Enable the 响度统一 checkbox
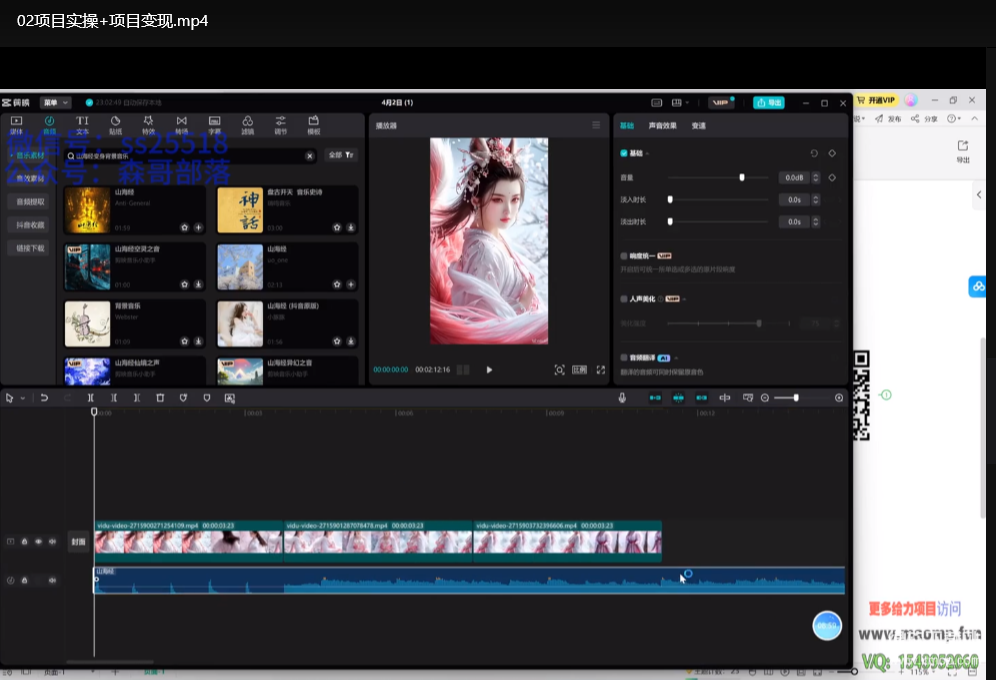Image resolution: width=996 pixels, height=680 pixels. [x=624, y=256]
